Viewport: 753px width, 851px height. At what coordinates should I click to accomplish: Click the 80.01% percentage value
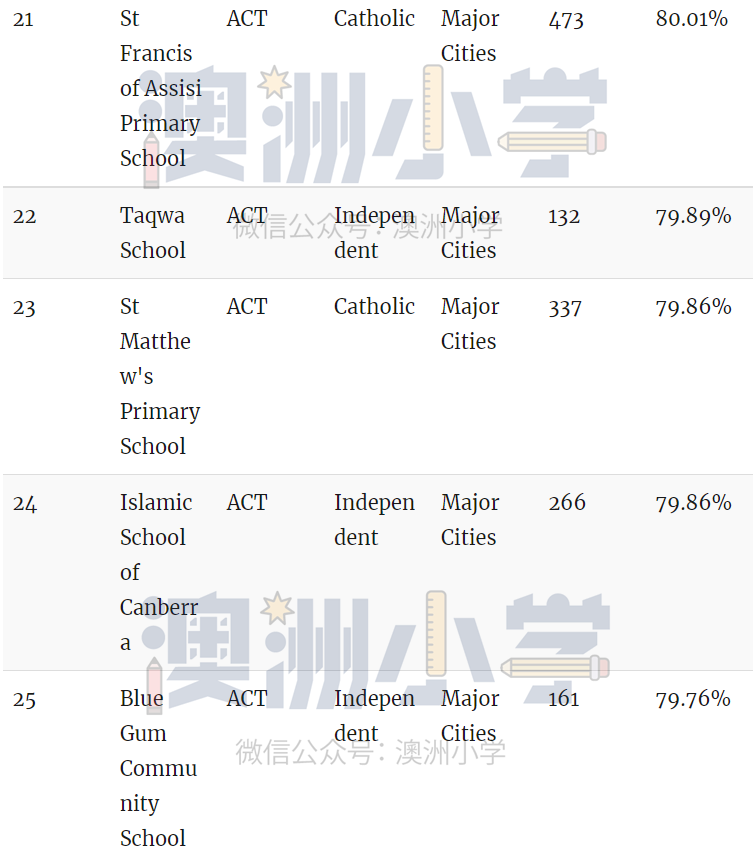point(692,19)
